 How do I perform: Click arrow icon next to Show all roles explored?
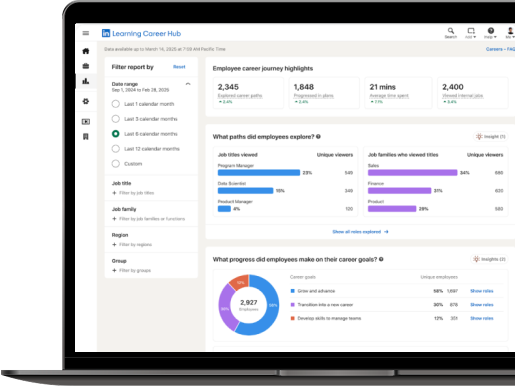pos(386,232)
